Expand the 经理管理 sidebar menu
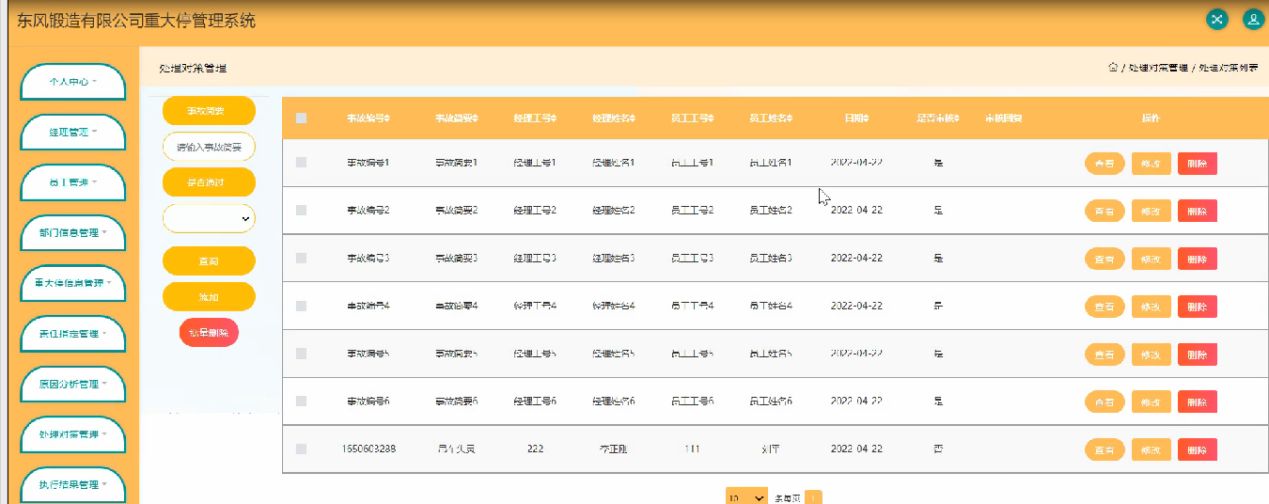The height and width of the screenshot is (504, 1269). [74, 132]
